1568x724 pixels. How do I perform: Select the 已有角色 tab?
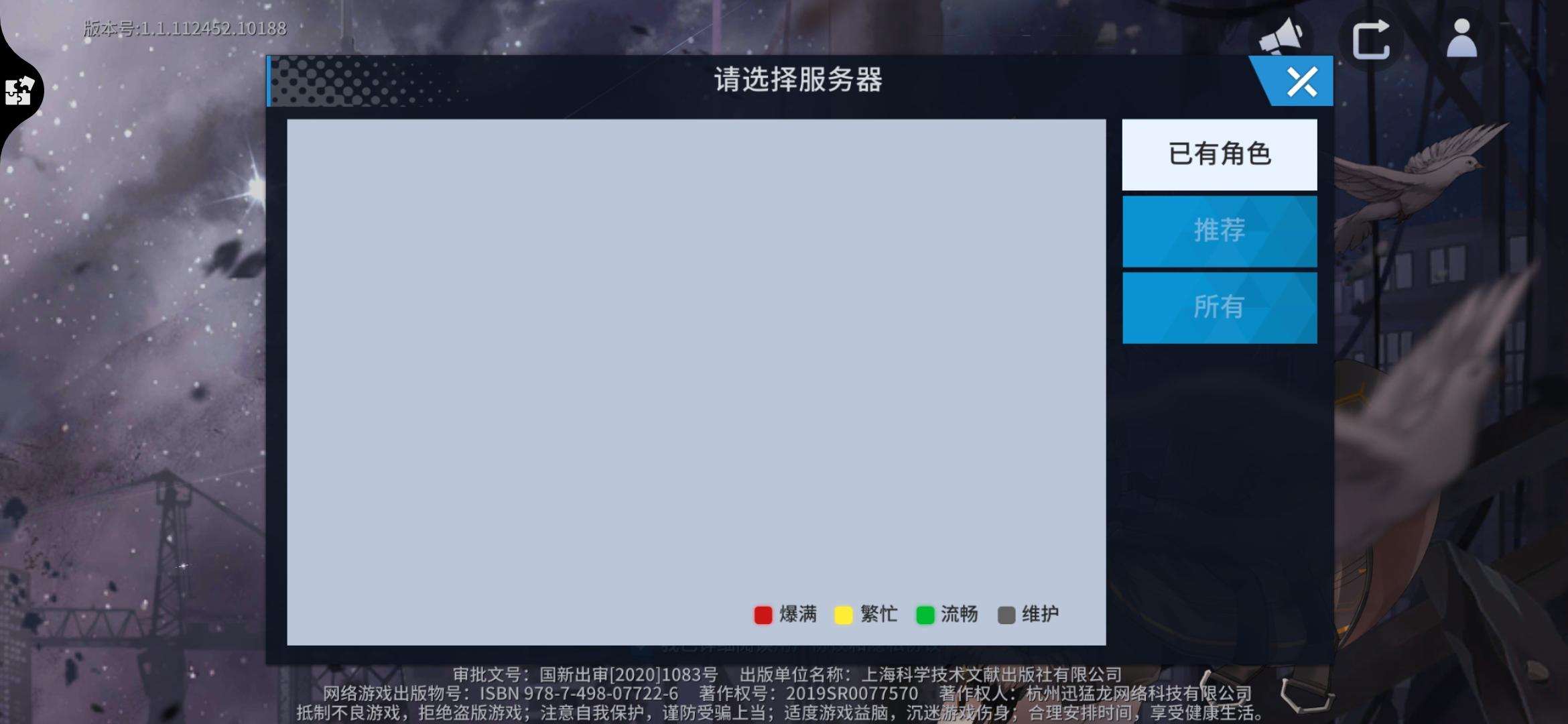point(1219,154)
